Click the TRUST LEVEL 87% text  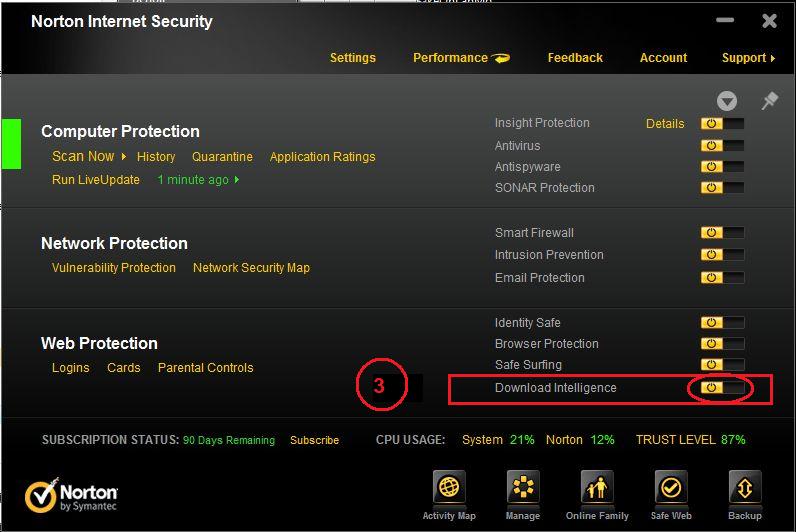click(690, 440)
